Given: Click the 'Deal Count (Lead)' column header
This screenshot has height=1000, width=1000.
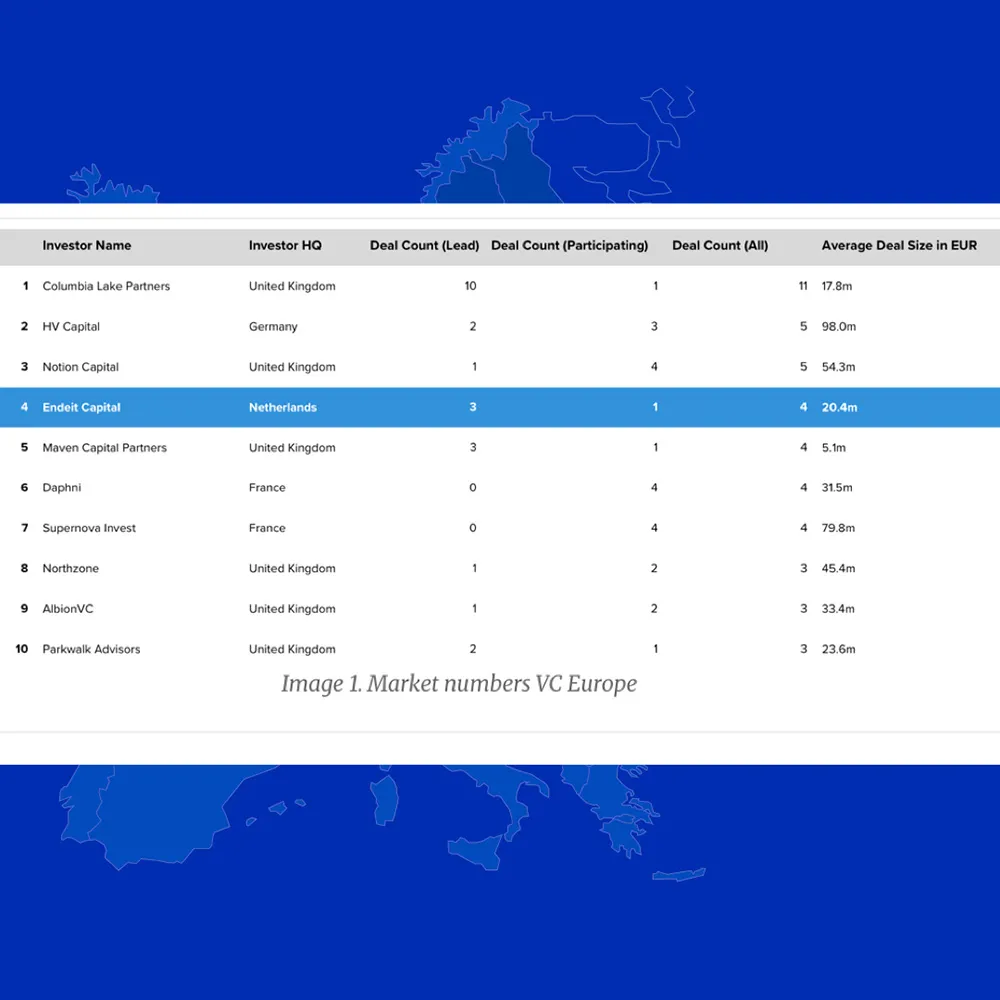Looking at the screenshot, I should pos(424,246).
